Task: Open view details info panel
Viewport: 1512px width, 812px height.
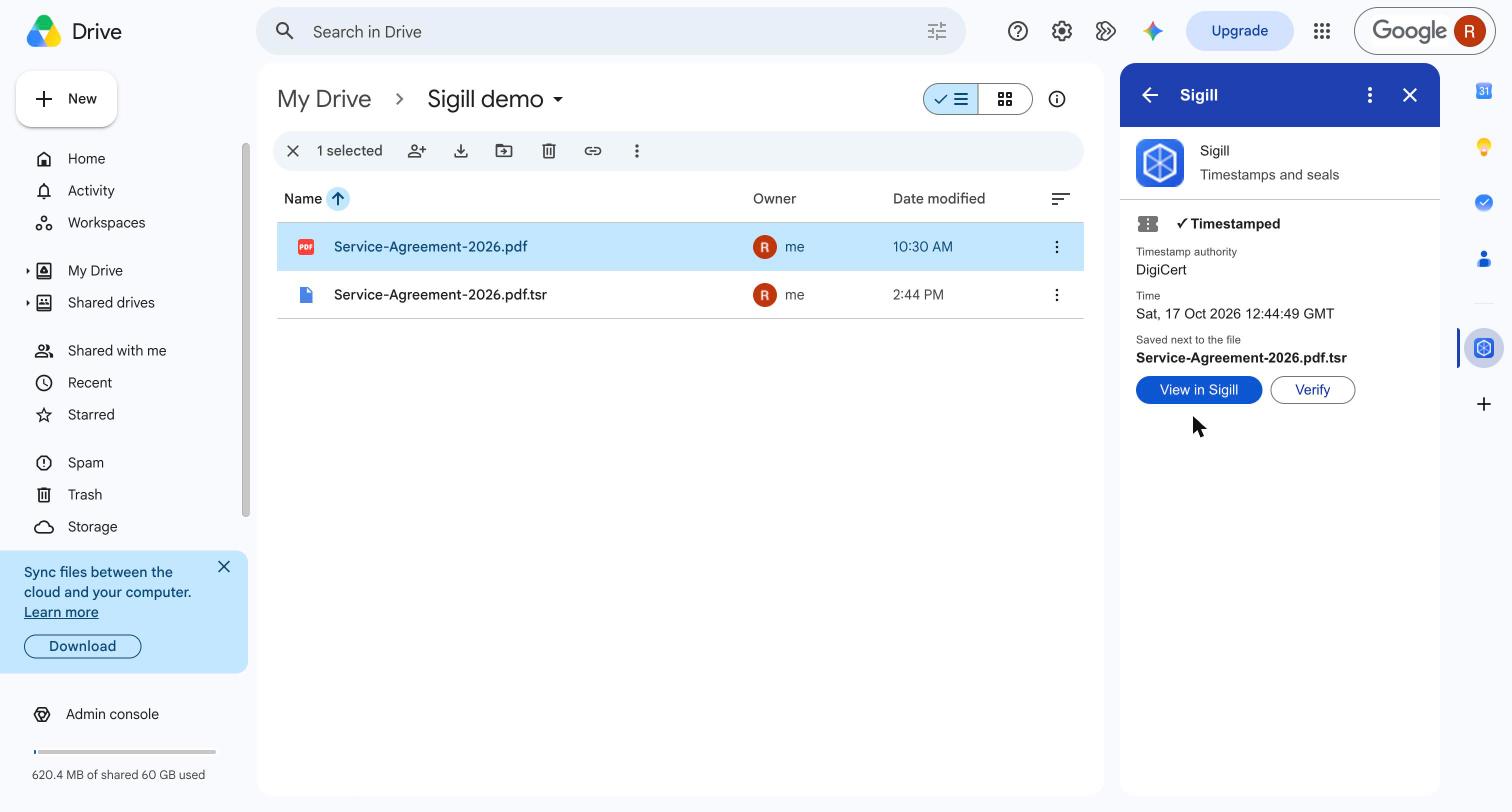Action: pyautogui.click(x=1057, y=99)
